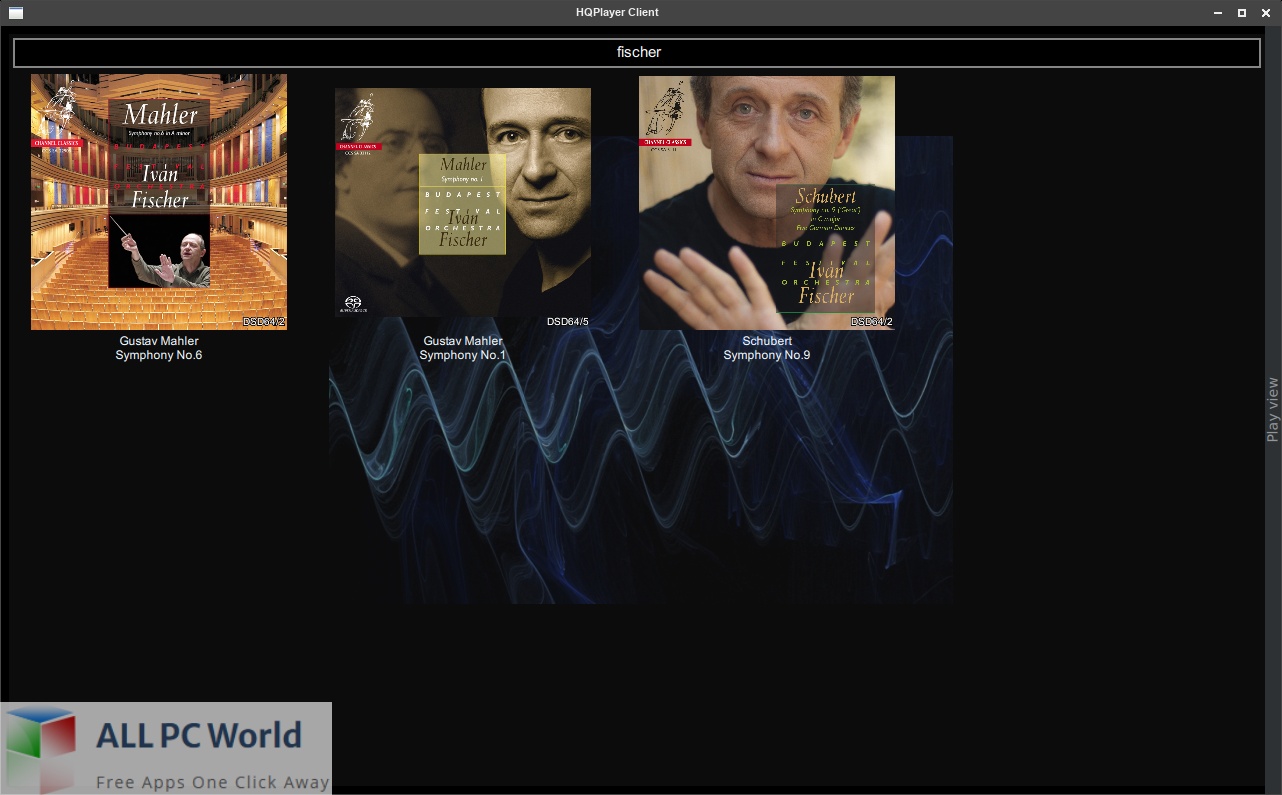Screen dimensions: 1282x795
Task: Open the window menu icon in title bar
Action: click(16, 13)
